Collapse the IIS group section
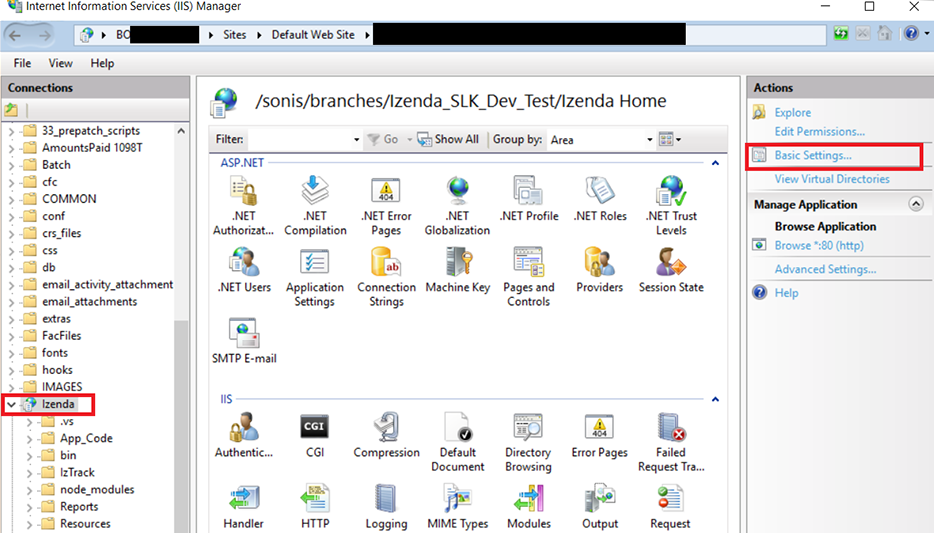The height and width of the screenshot is (533, 934). (715, 400)
